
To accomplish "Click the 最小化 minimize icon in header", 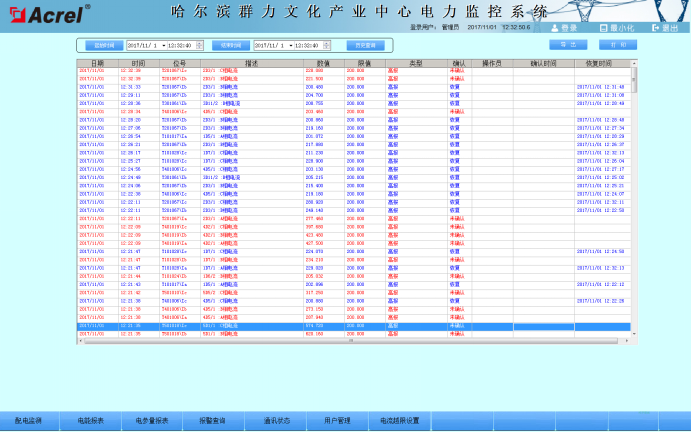I will [x=604, y=28].
